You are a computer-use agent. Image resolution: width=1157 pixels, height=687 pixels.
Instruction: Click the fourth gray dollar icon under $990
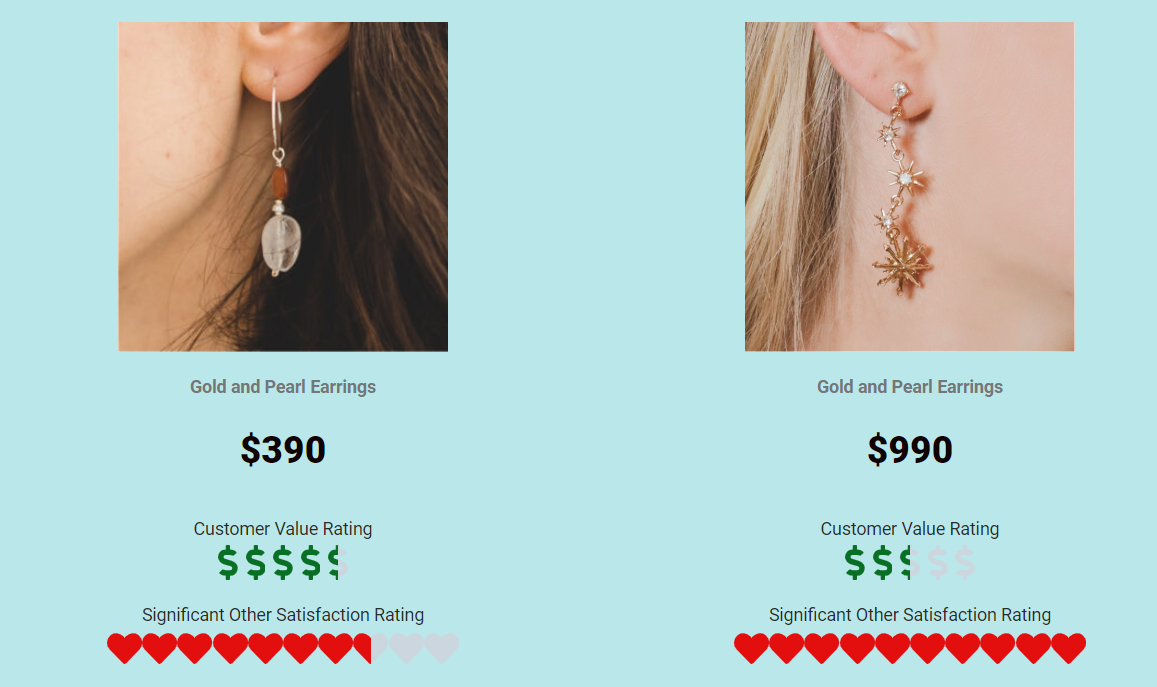click(937, 563)
